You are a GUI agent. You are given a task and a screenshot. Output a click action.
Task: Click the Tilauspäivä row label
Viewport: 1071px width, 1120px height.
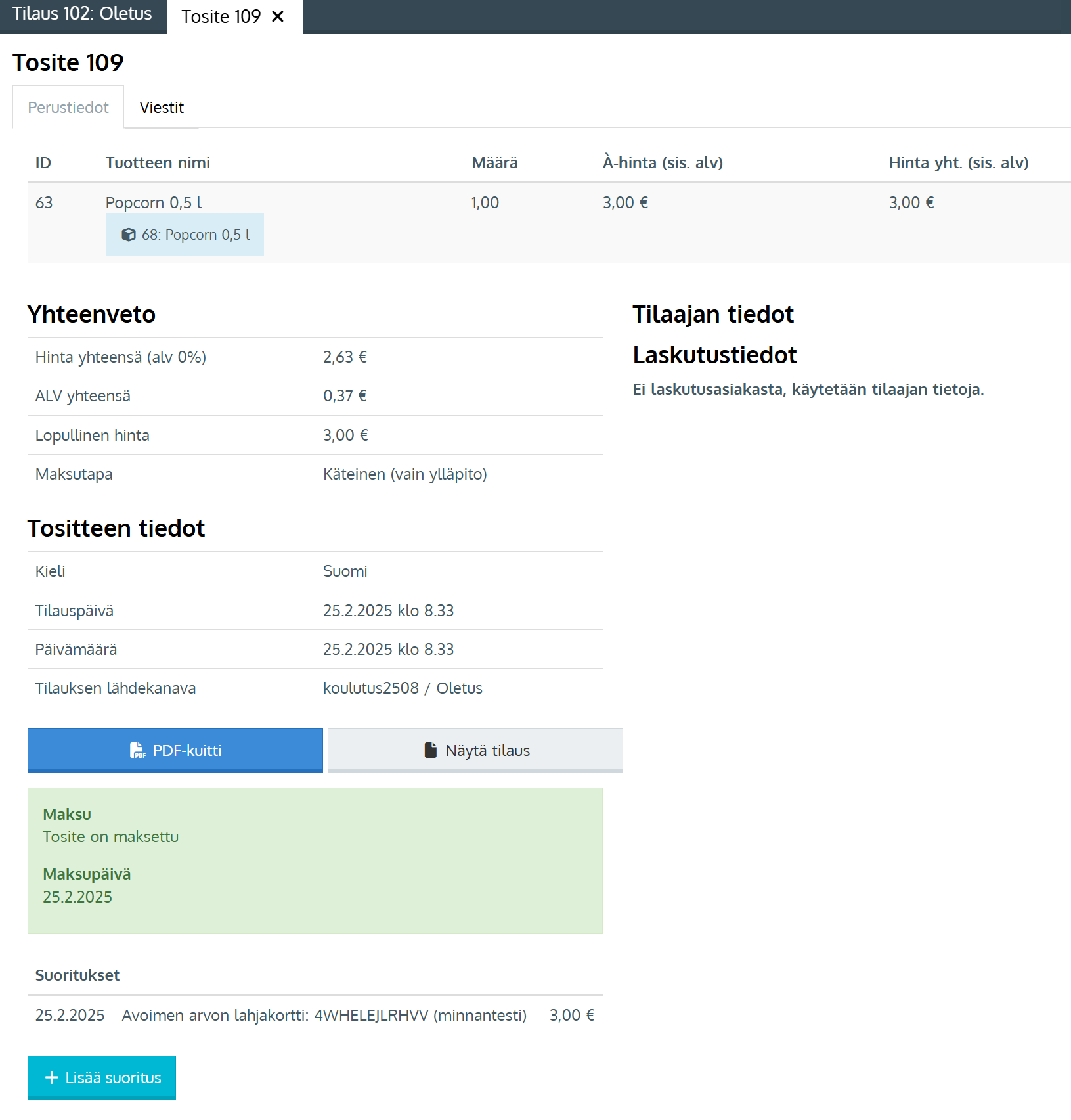tap(74, 610)
